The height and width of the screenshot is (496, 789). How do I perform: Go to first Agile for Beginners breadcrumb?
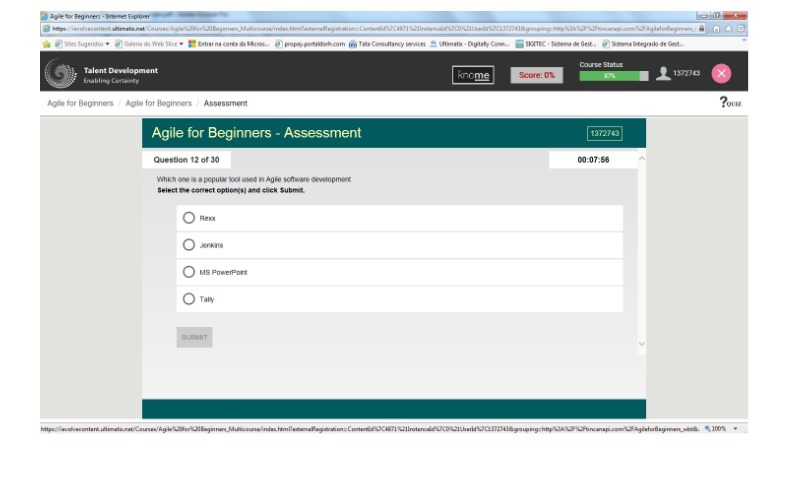click(x=81, y=103)
